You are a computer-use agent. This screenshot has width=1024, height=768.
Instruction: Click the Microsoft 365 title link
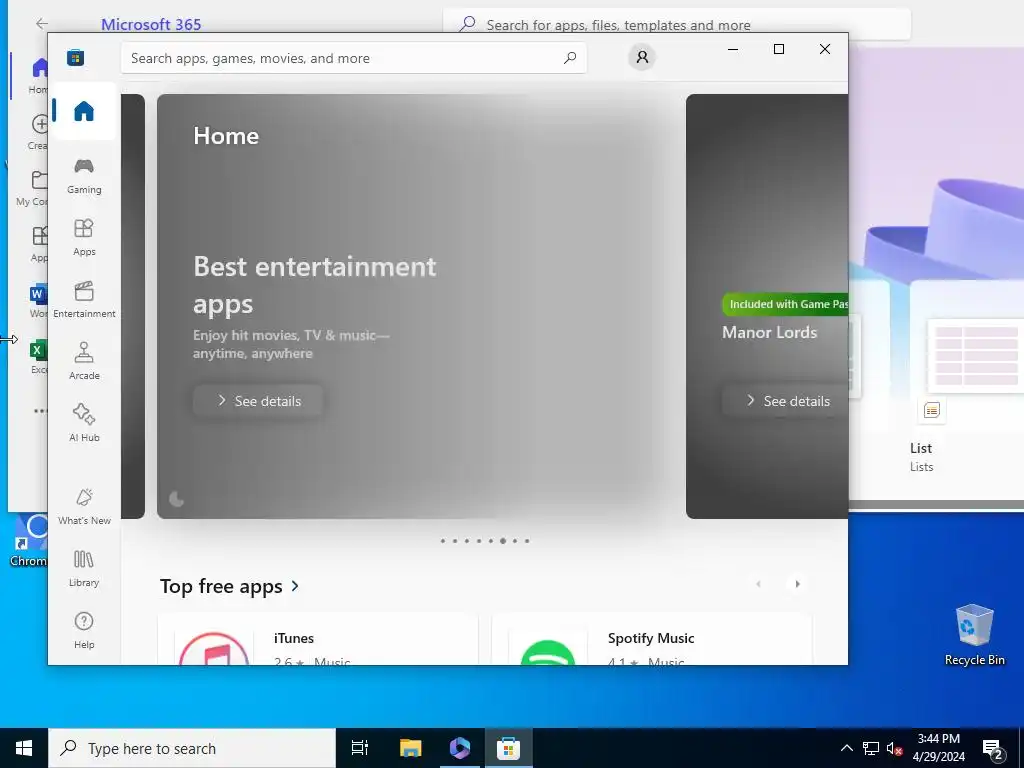point(151,25)
